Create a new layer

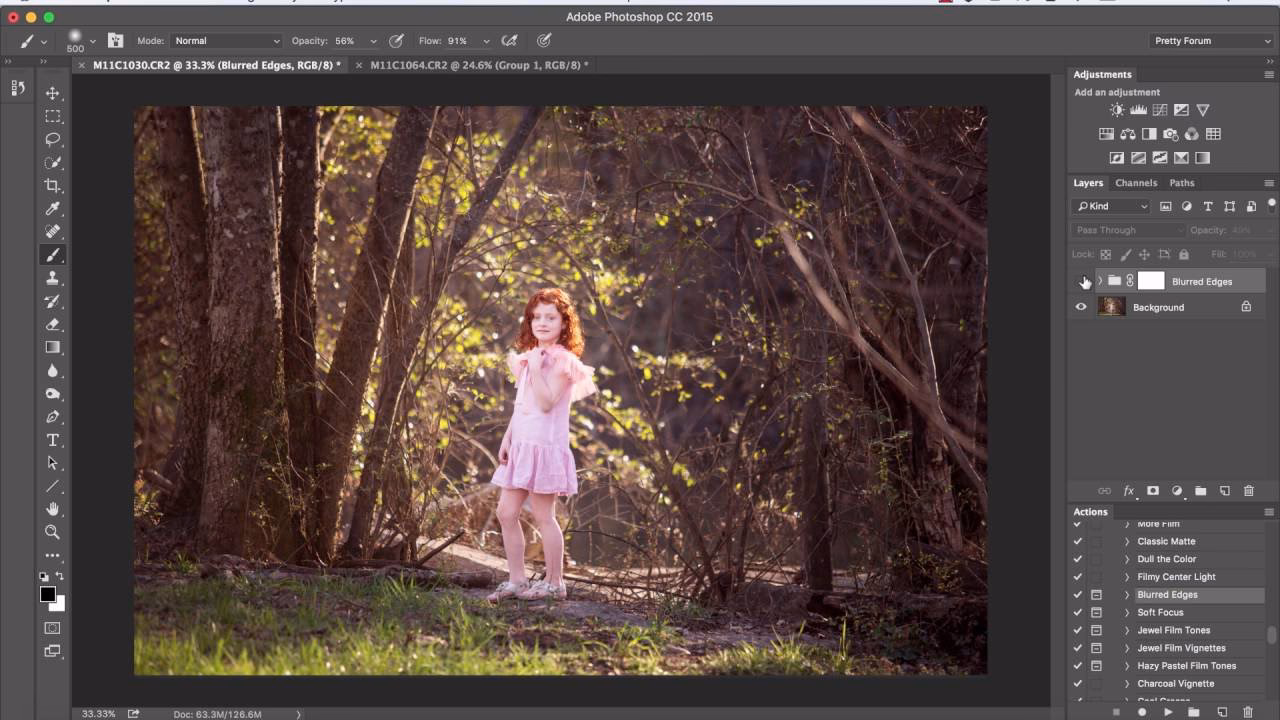point(1224,491)
